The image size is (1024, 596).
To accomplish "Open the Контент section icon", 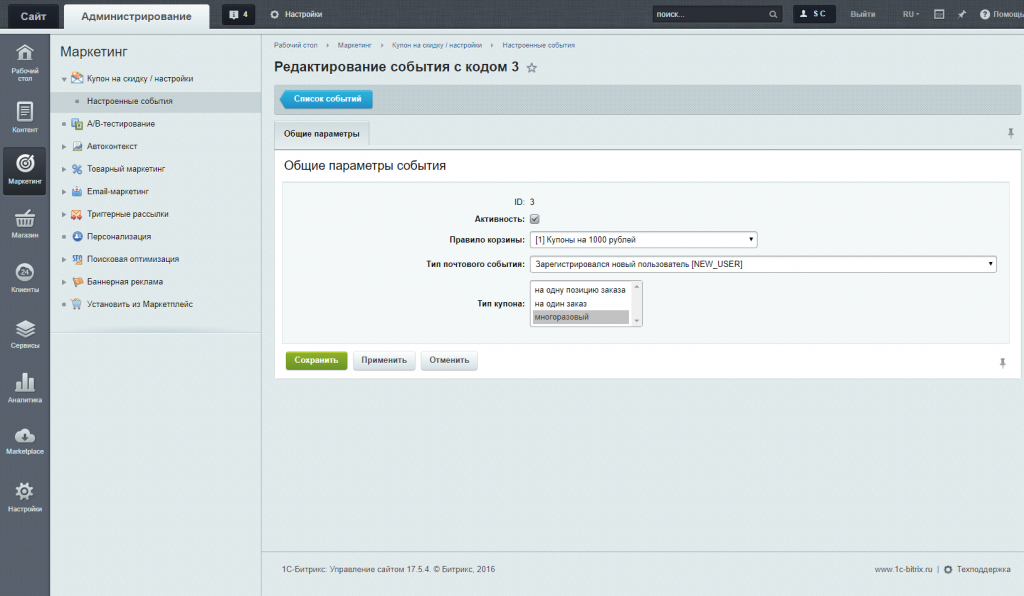I will coord(25,117).
